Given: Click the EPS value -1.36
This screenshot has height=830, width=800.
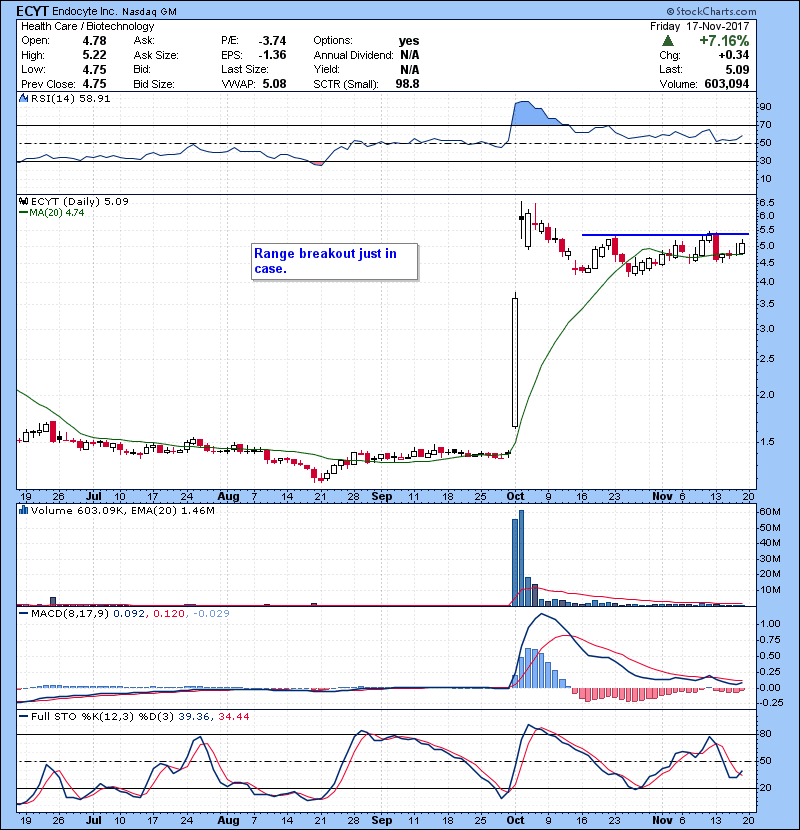Looking at the screenshot, I should [272, 55].
